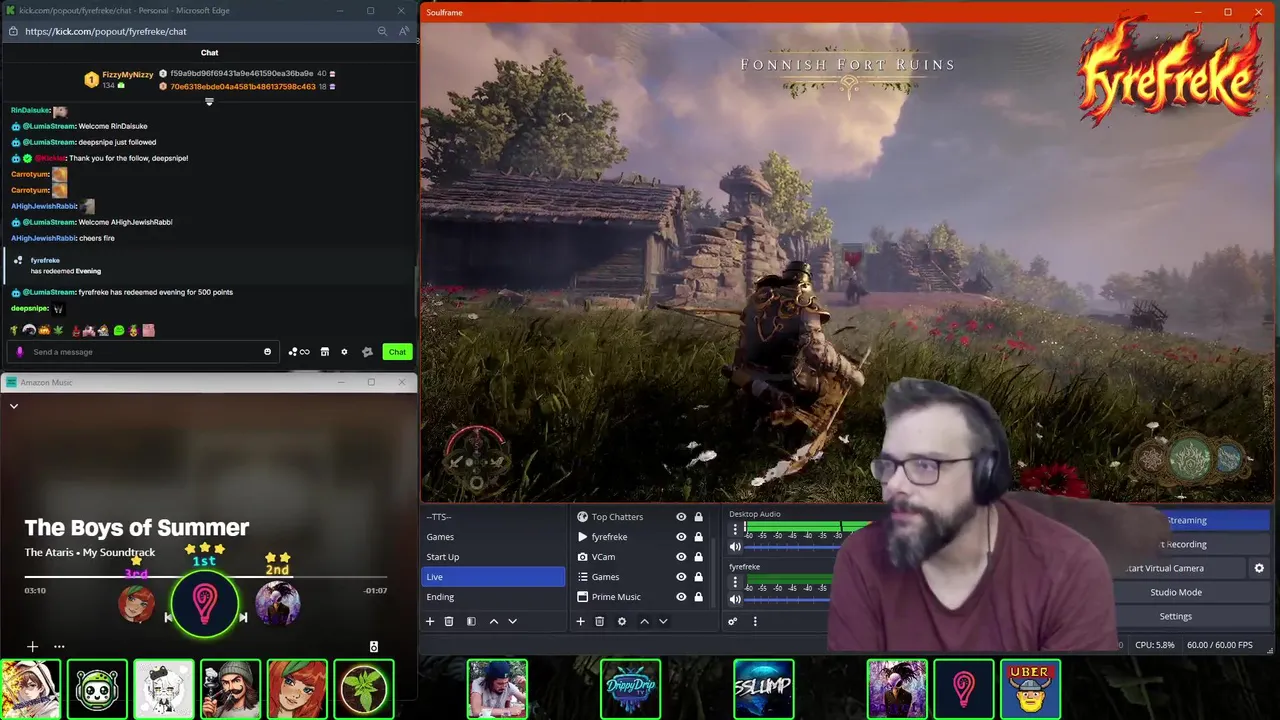Image resolution: width=1280 pixels, height=720 pixels.
Task: Open advanced audio properties in the mixer
Action: click(732, 621)
